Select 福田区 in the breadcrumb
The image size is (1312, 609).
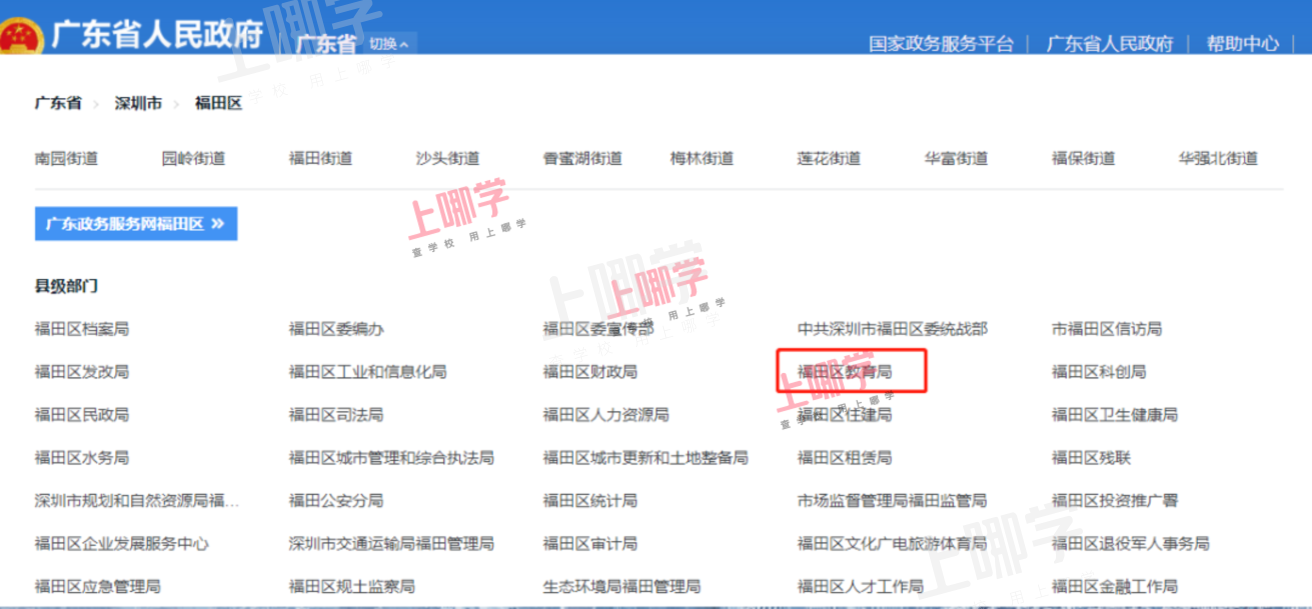(x=219, y=103)
